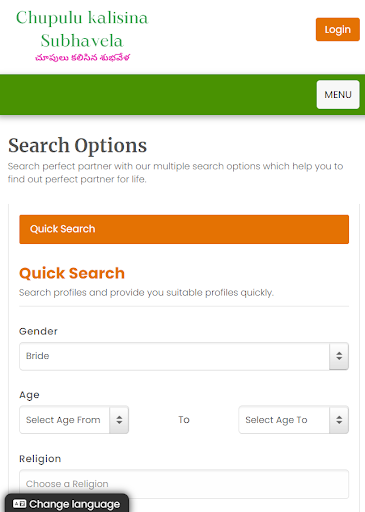Click the Select Age From arrow icon
Image resolution: width=365 pixels, height=512 pixels.
119,420
